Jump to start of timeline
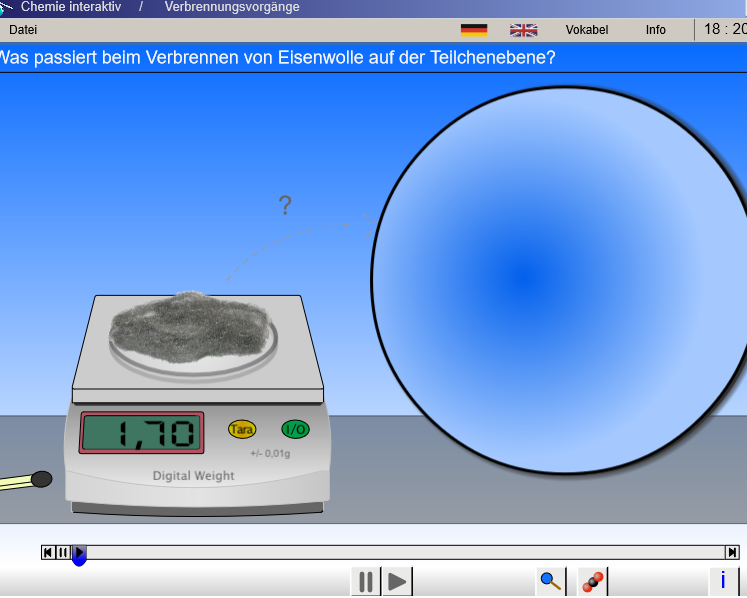This screenshot has height=598, width=747. coord(48,552)
